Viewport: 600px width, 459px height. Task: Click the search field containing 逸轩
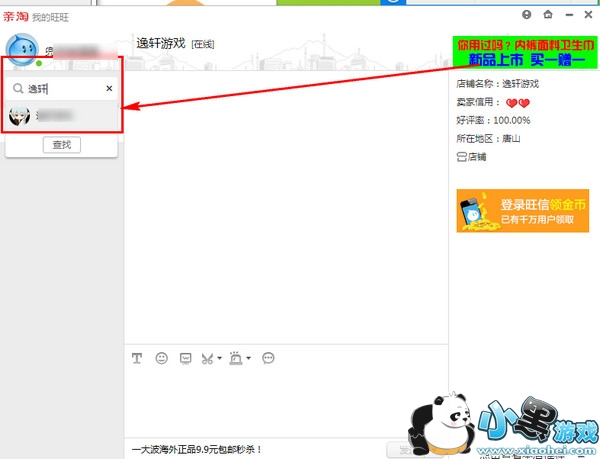click(61, 89)
